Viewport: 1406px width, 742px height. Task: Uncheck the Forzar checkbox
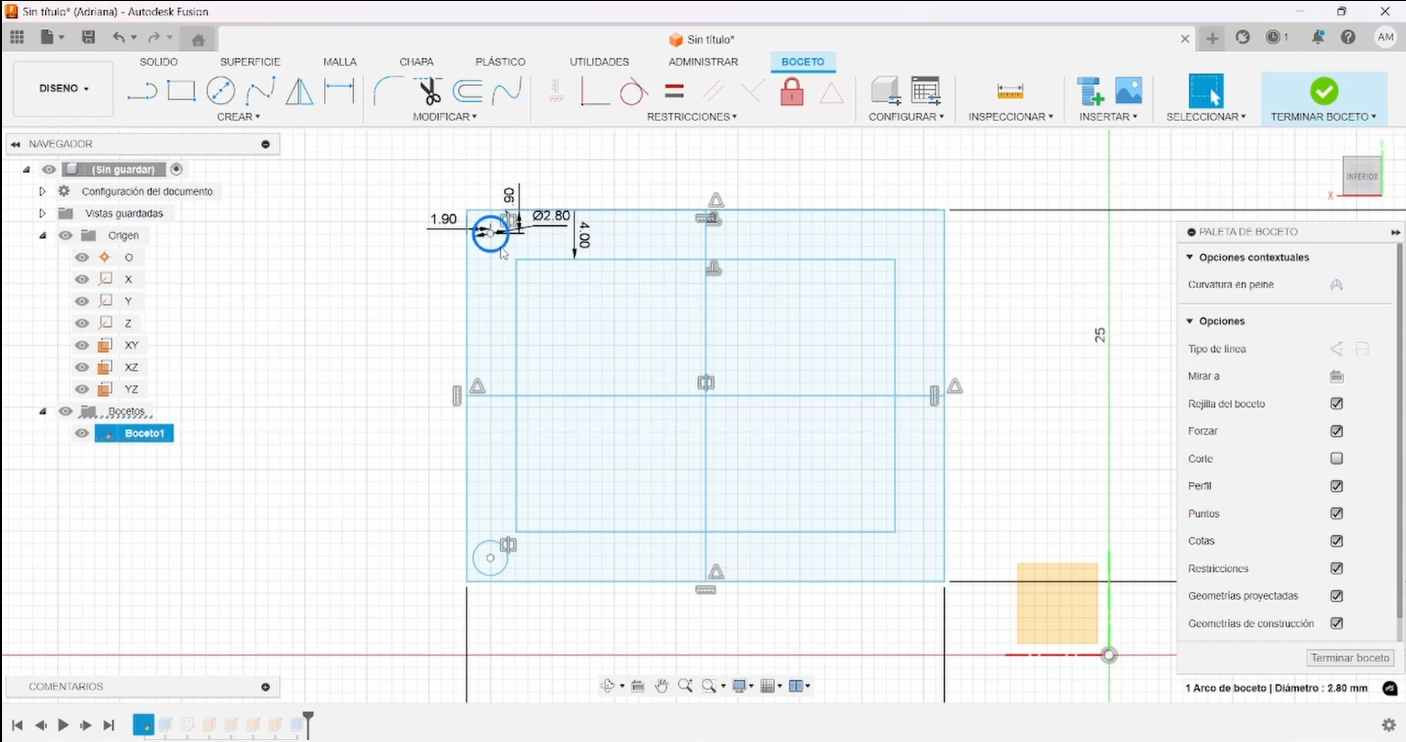pyautogui.click(x=1336, y=431)
